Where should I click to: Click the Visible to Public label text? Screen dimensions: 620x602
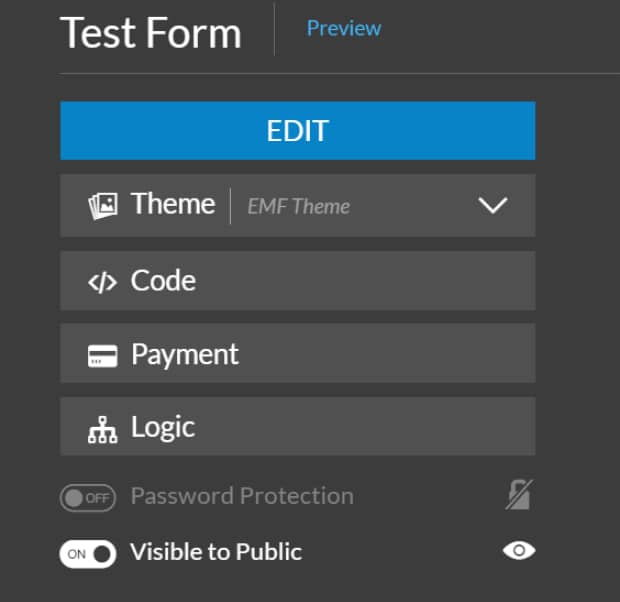(216, 552)
